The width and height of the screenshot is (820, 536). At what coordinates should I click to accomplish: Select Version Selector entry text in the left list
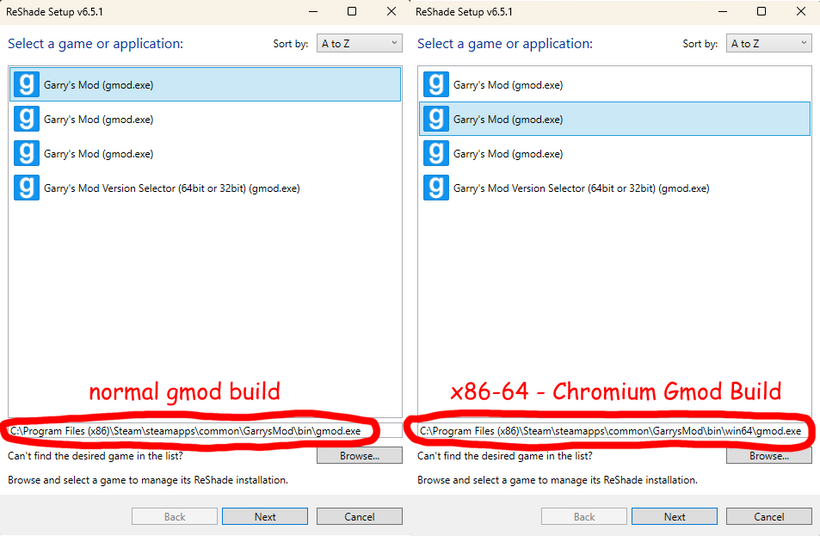click(x=171, y=188)
